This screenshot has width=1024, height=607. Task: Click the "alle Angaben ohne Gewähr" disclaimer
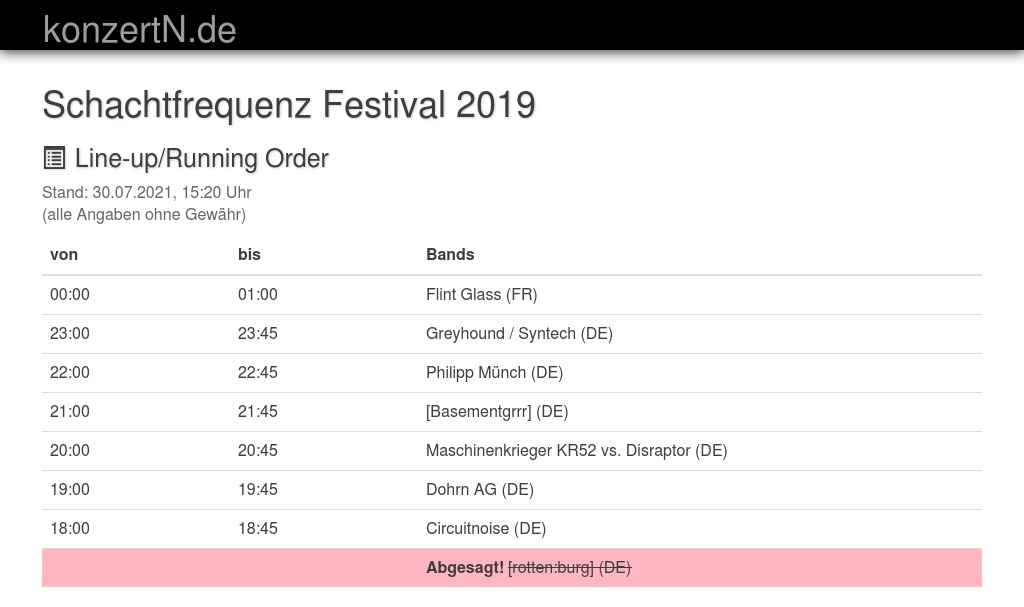point(144,214)
